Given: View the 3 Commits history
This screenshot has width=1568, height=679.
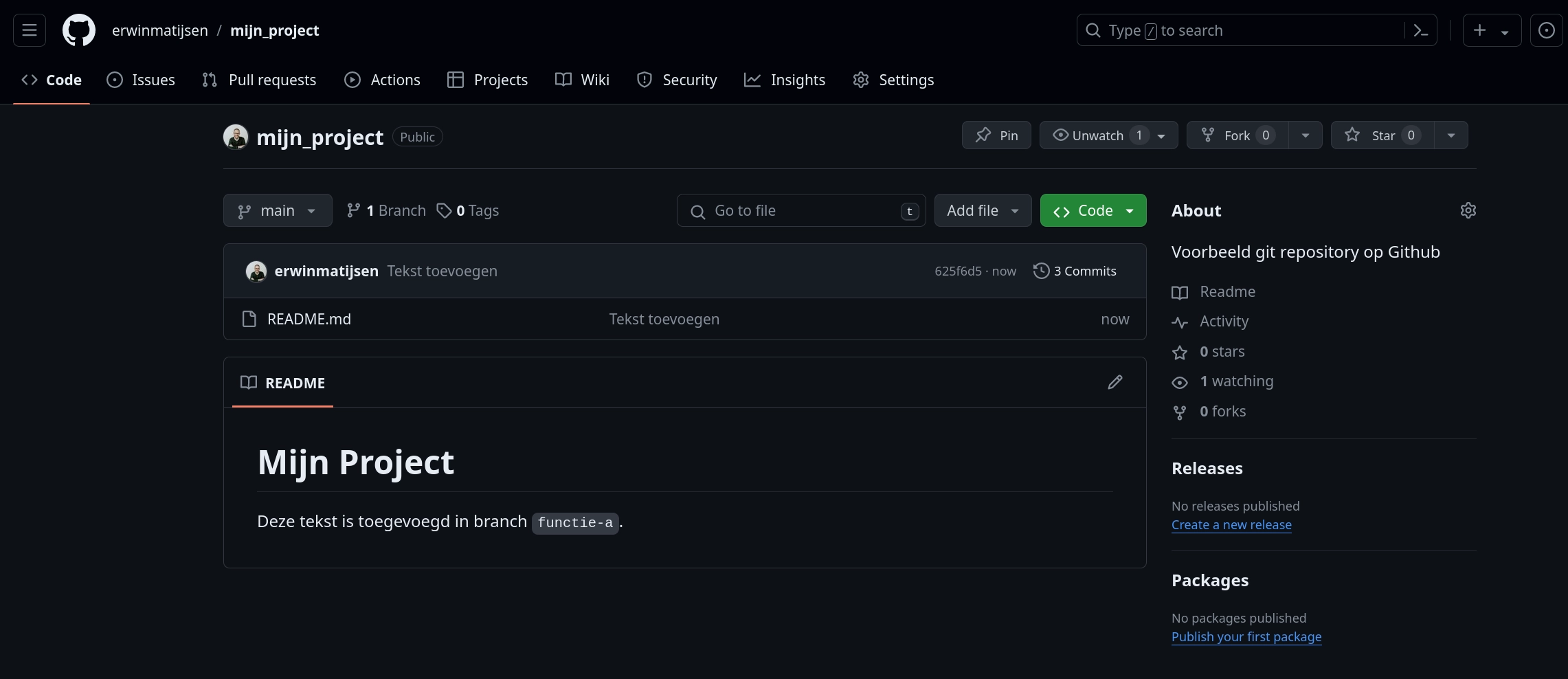Looking at the screenshot, I should click(1075, 271).
